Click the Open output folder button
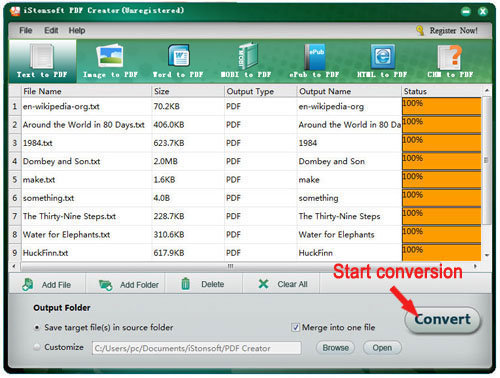The image size is (500, 378). tap(382, 348)
